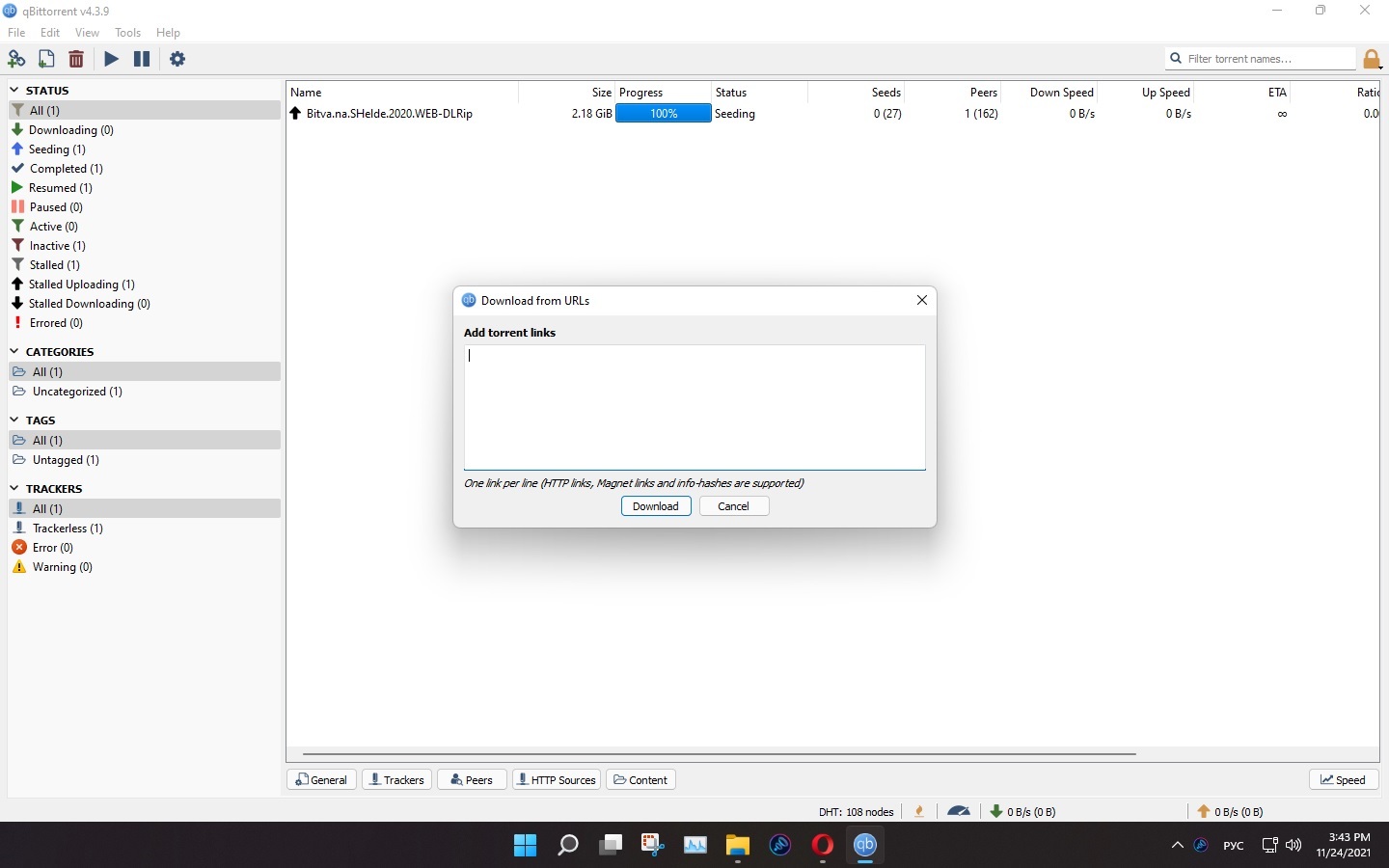Select the Stalled Uploading (1) filter
Image resolution: width=1389 pixels, height=868 pixels.
click(x=145, y=285)
